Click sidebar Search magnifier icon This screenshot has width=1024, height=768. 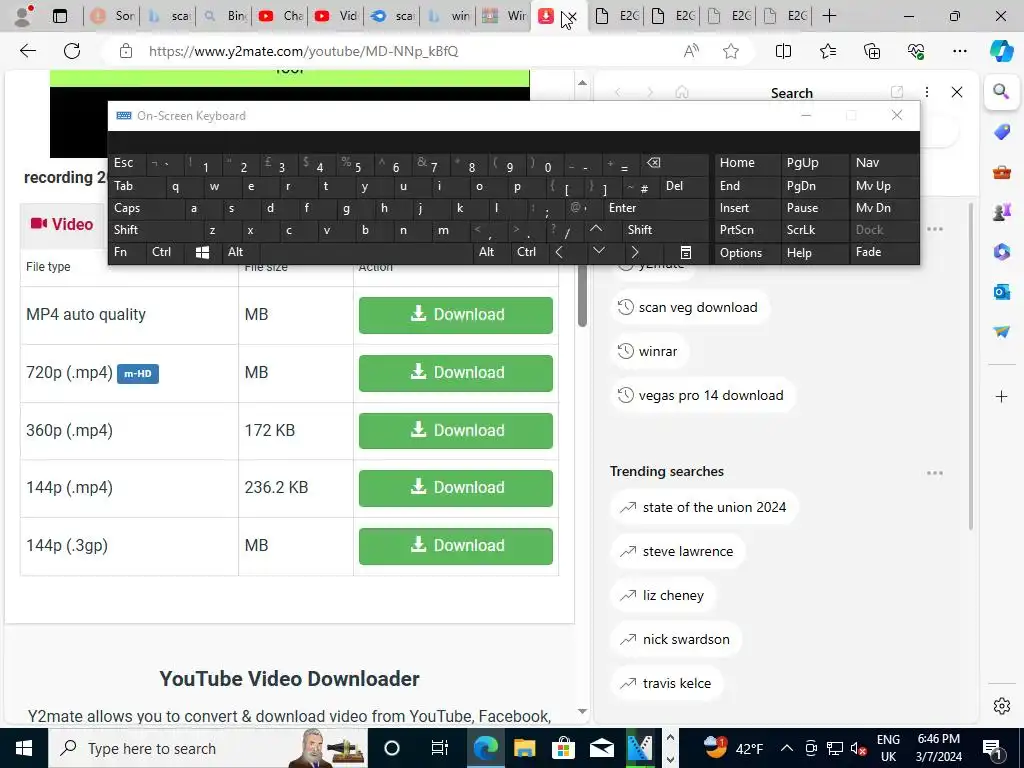point(1001,91)
